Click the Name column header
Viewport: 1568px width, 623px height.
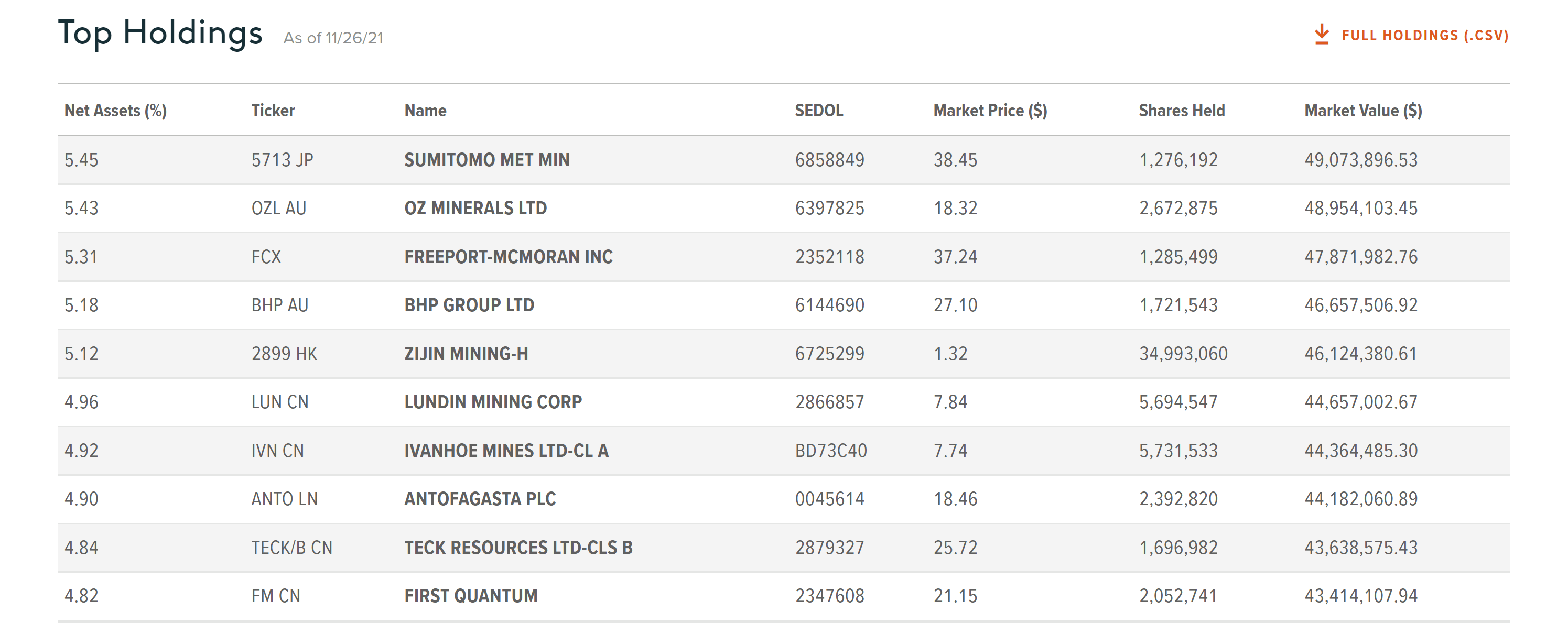click(x=425, y=110)
